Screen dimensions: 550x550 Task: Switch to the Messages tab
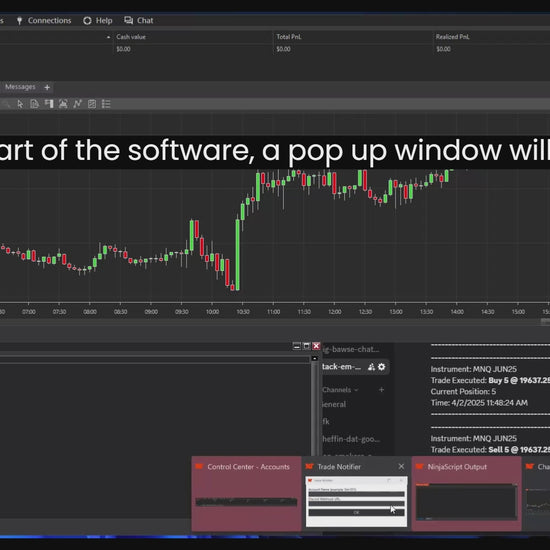[x=20, y=87]
